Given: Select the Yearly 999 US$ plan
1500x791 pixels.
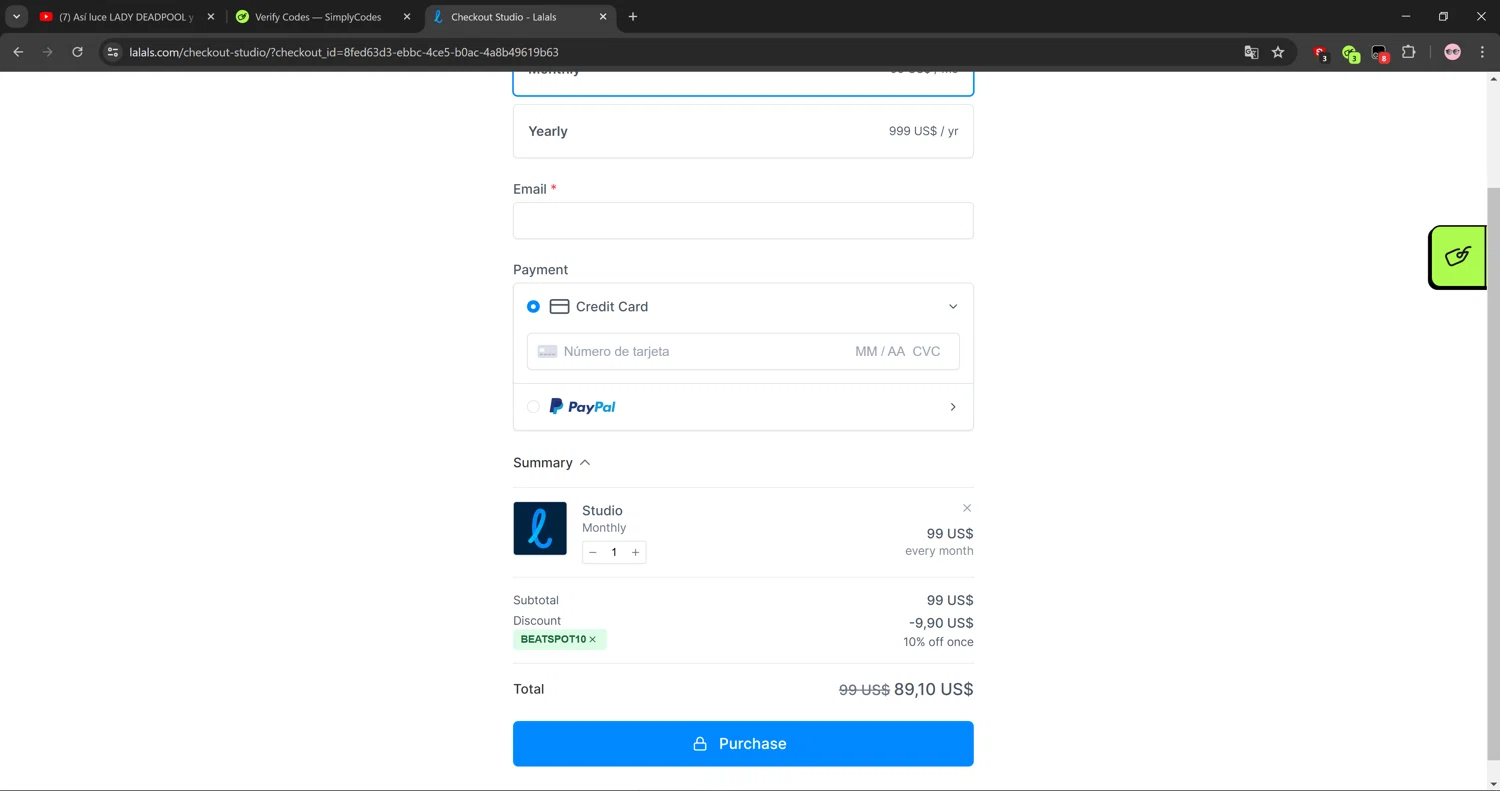Looking at the screenshot, I should (743, 131).
